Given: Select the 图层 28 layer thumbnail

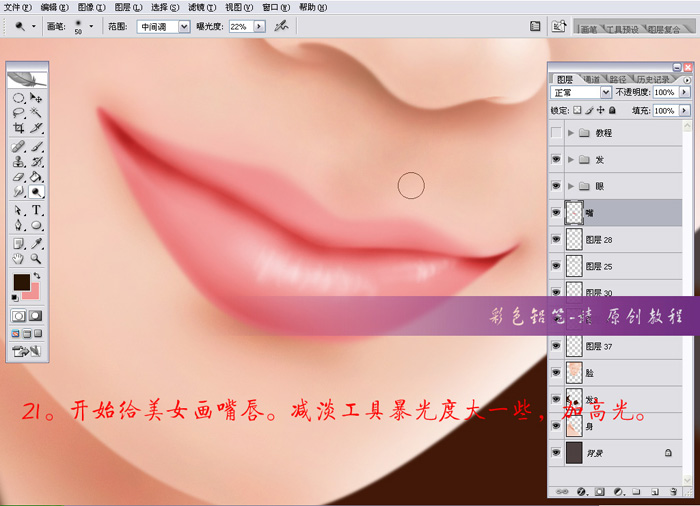Looking at the screenshot, I should [x=574, y=239].
